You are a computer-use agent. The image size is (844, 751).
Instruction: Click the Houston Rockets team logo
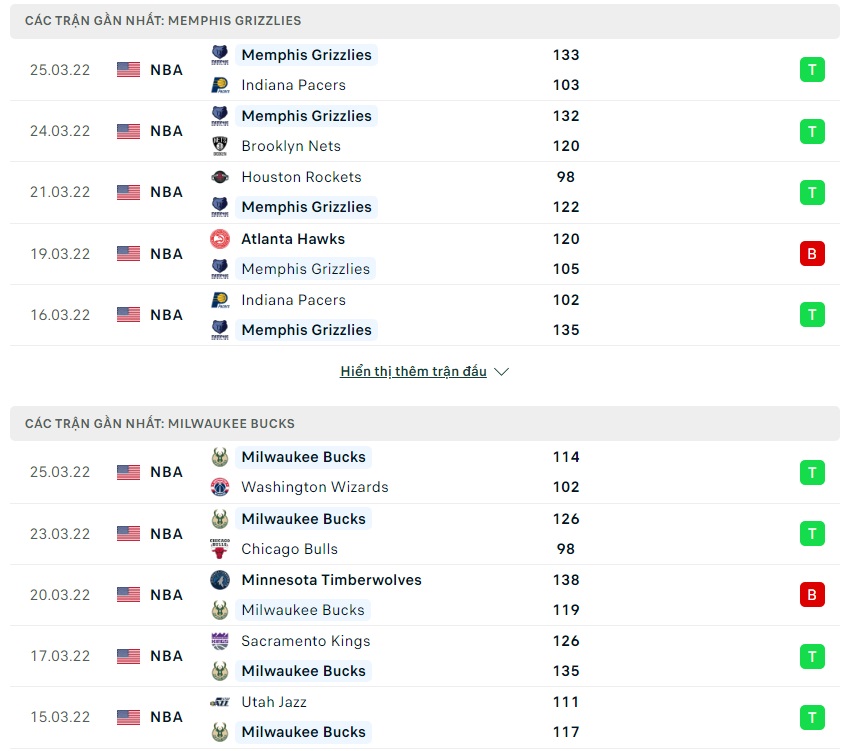tap(220, 177)
